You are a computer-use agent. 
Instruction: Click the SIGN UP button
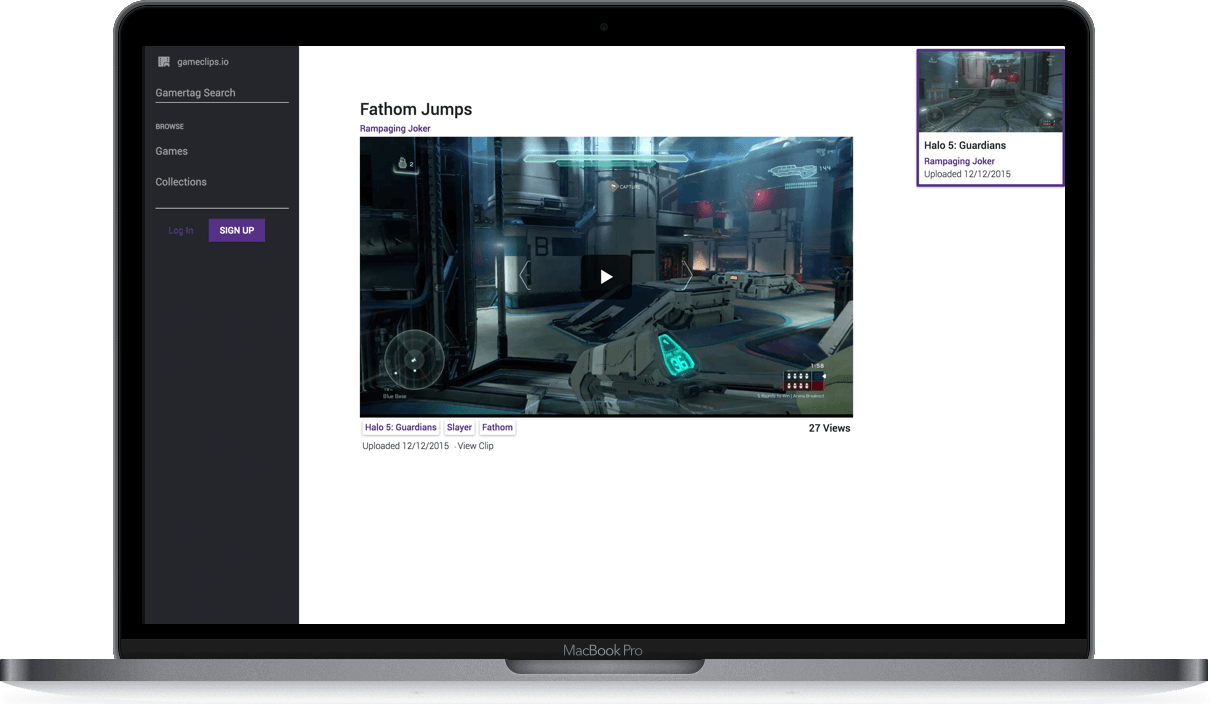click(x=237, y=231)
